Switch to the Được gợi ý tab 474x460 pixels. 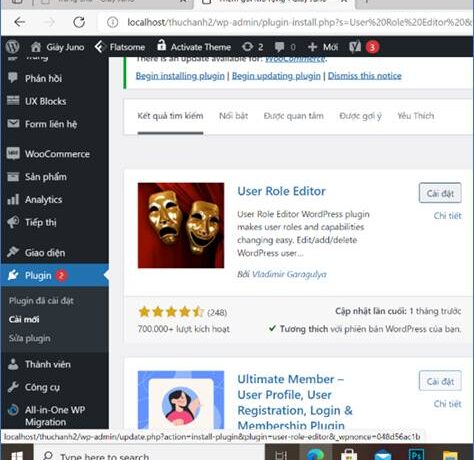point(360,116)
